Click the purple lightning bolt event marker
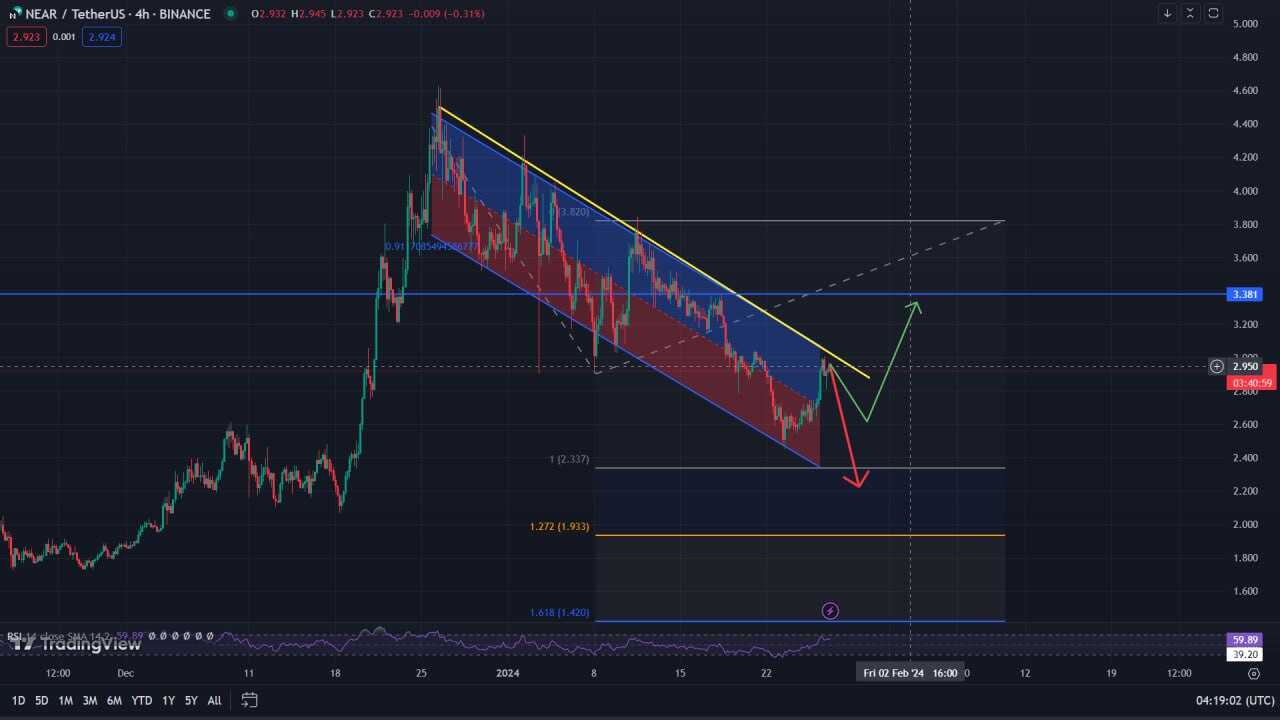Screen dimensions: 1280x720 pyautogui.click(x=829, y=610)
